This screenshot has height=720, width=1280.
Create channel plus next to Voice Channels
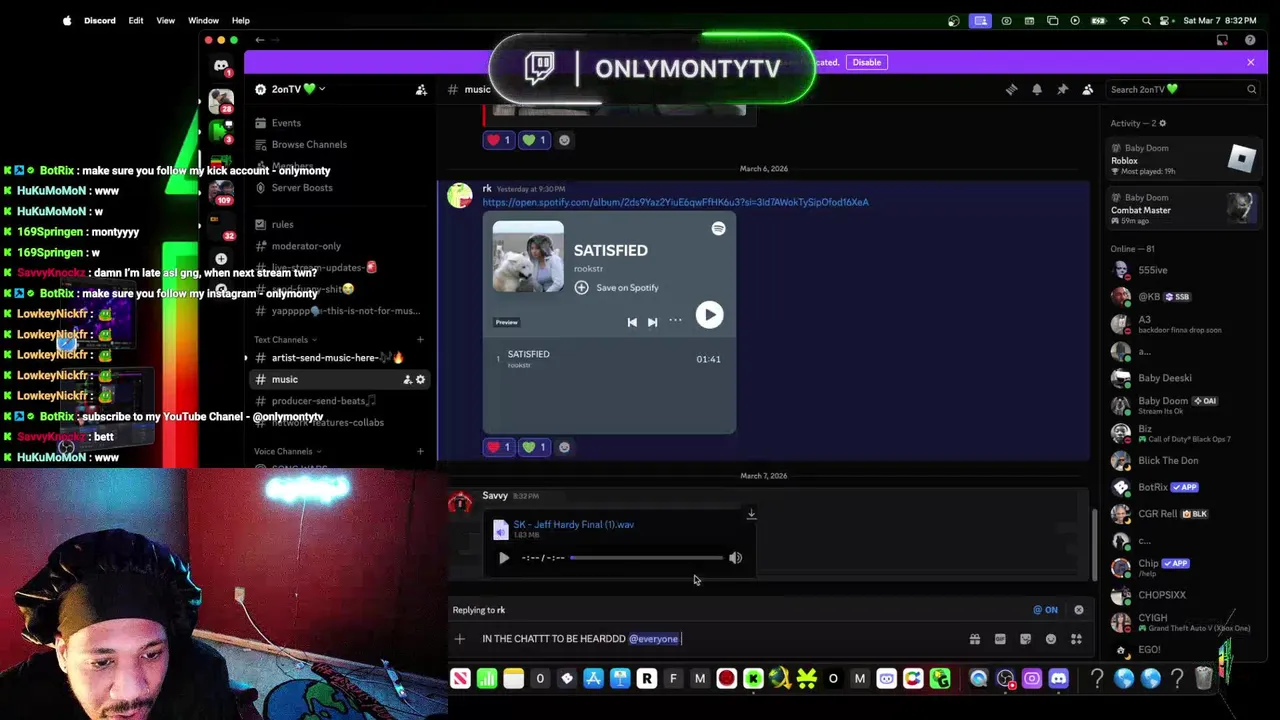tap(420, 451)
